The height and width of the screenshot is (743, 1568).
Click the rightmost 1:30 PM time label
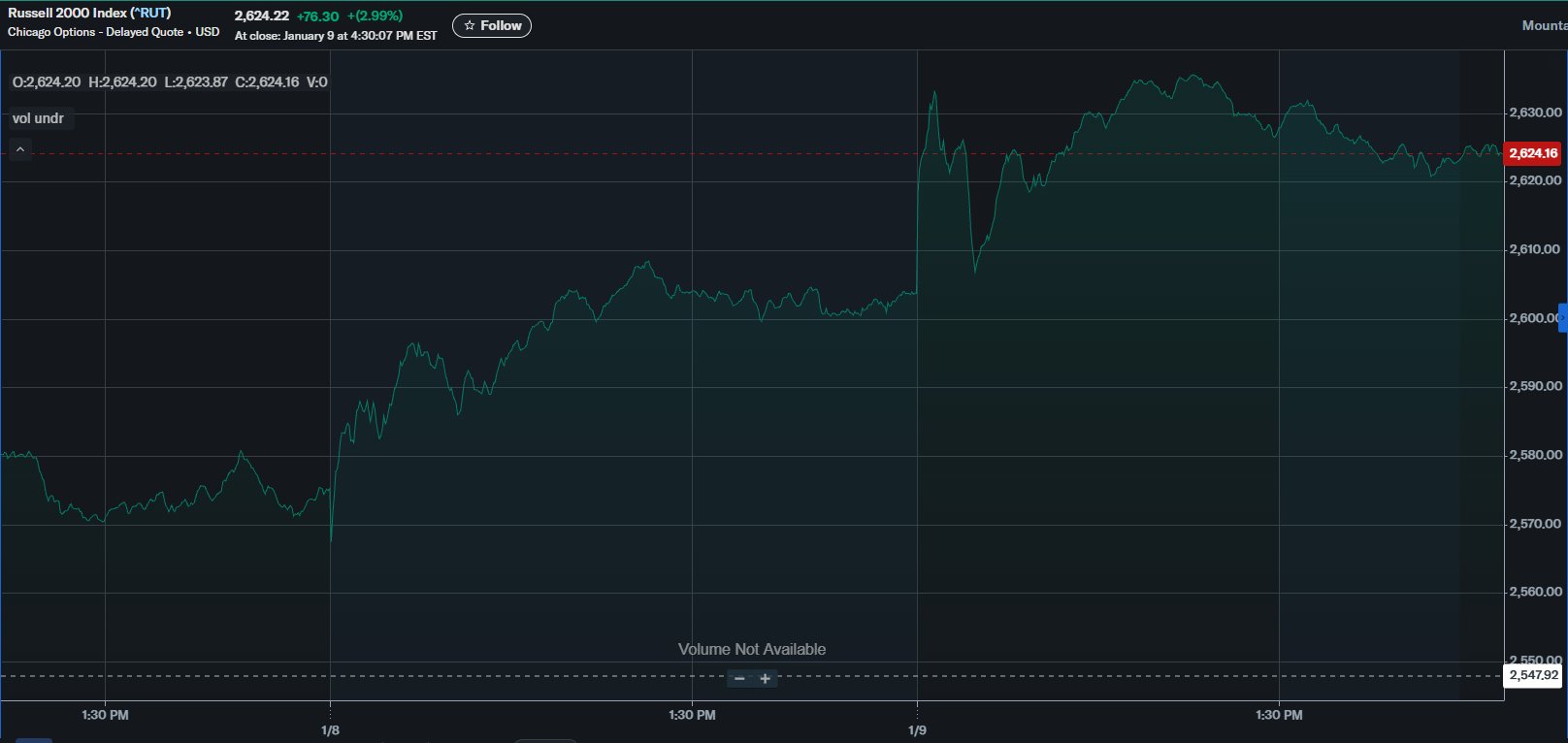(x=1279, y=715)
